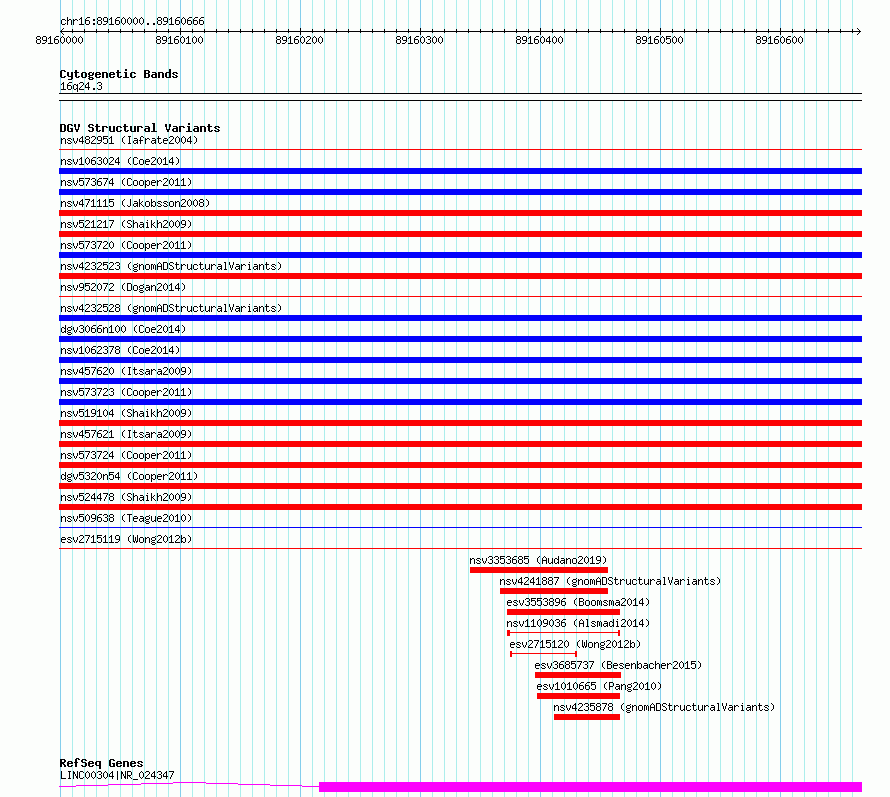
Task: Click the DGV Structural Variants track title
Action: click(140, 128)
